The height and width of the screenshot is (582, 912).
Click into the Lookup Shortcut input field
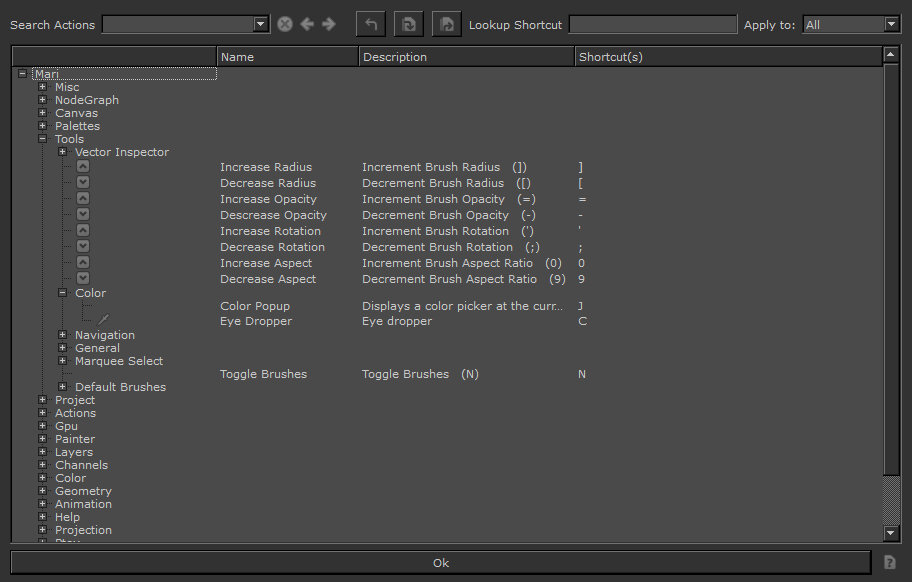[x=652, y=24]
